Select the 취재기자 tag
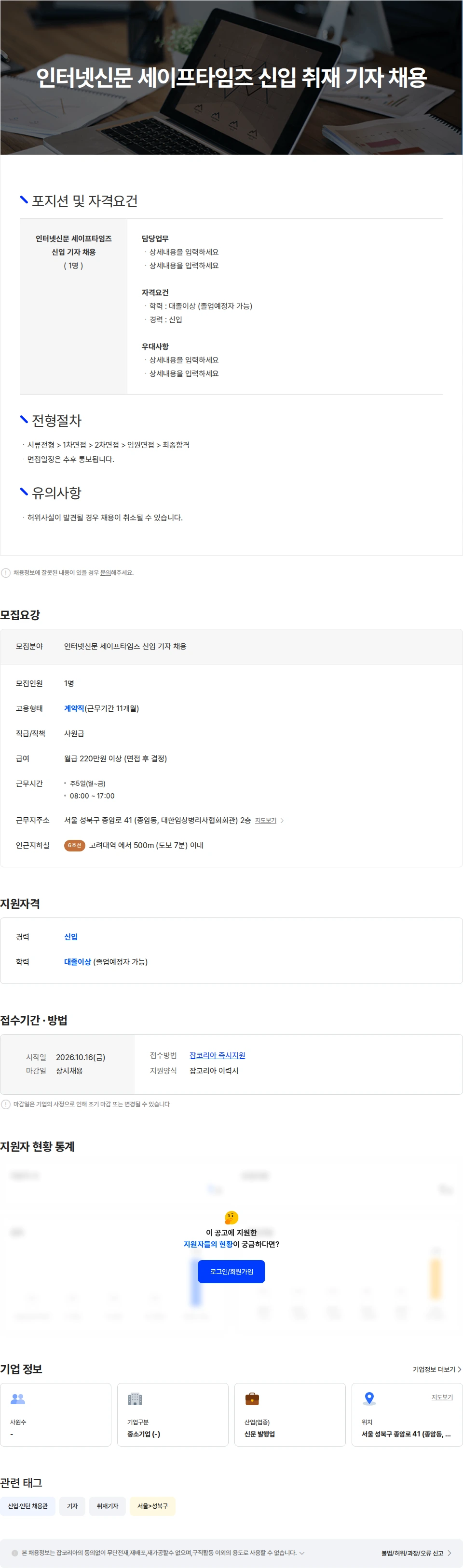Image resolution: width=463 pixels, height=1568 pixels. [x=108, y=1506]
